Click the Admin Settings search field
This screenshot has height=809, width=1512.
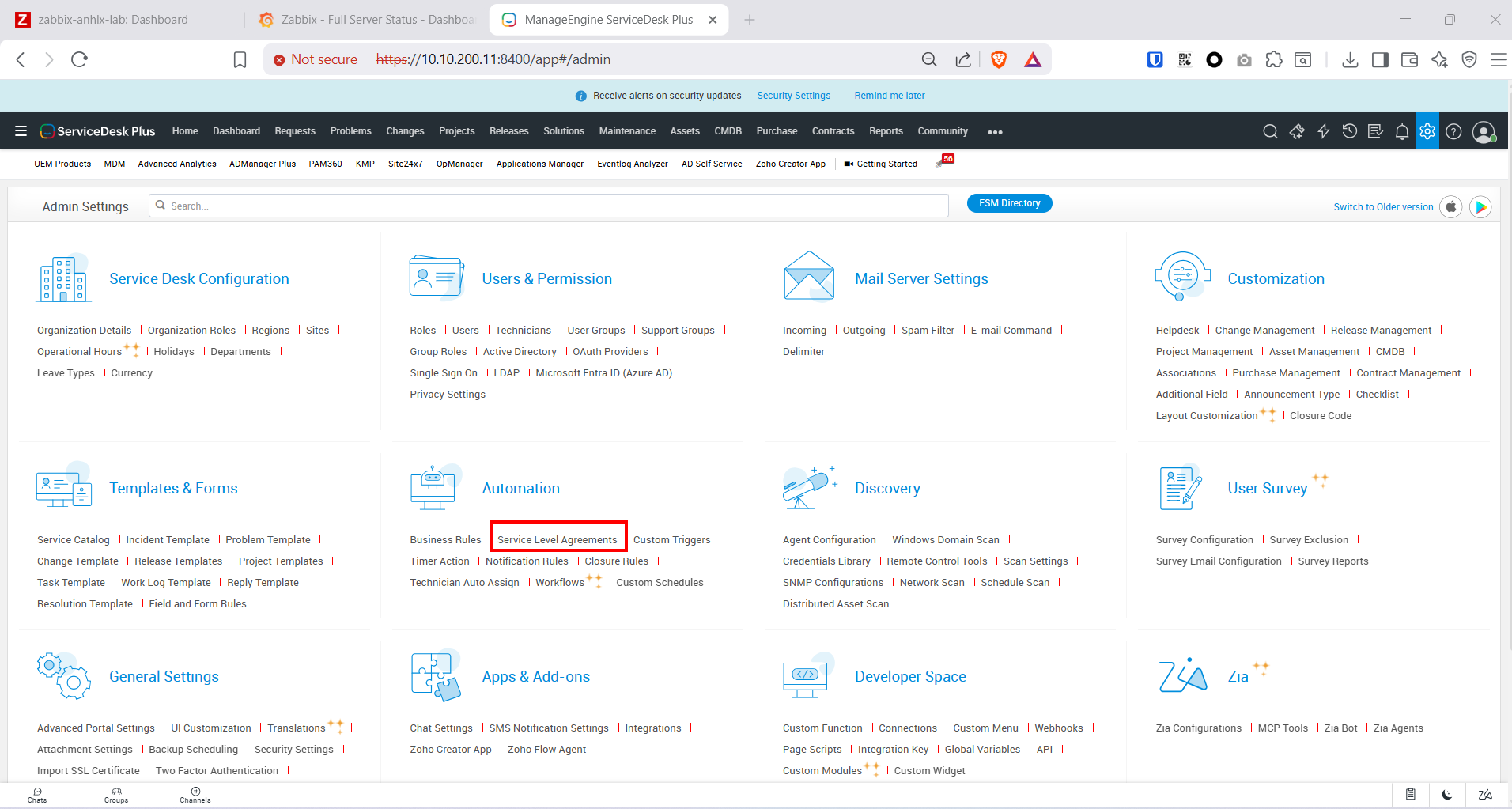tap(549, 206)
